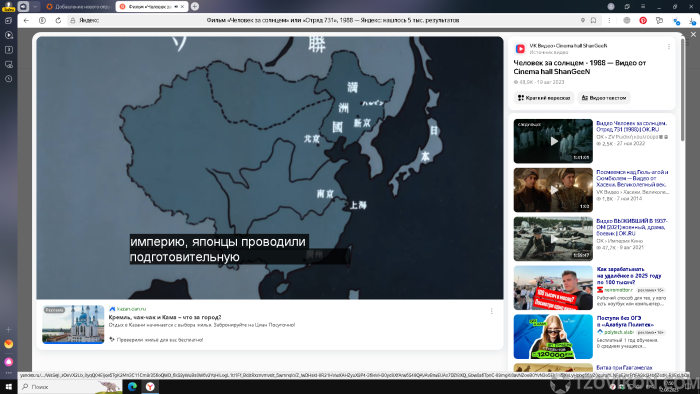Open the address bar three-dot menu
Screen dimensions: 700x394
point(609,21)
